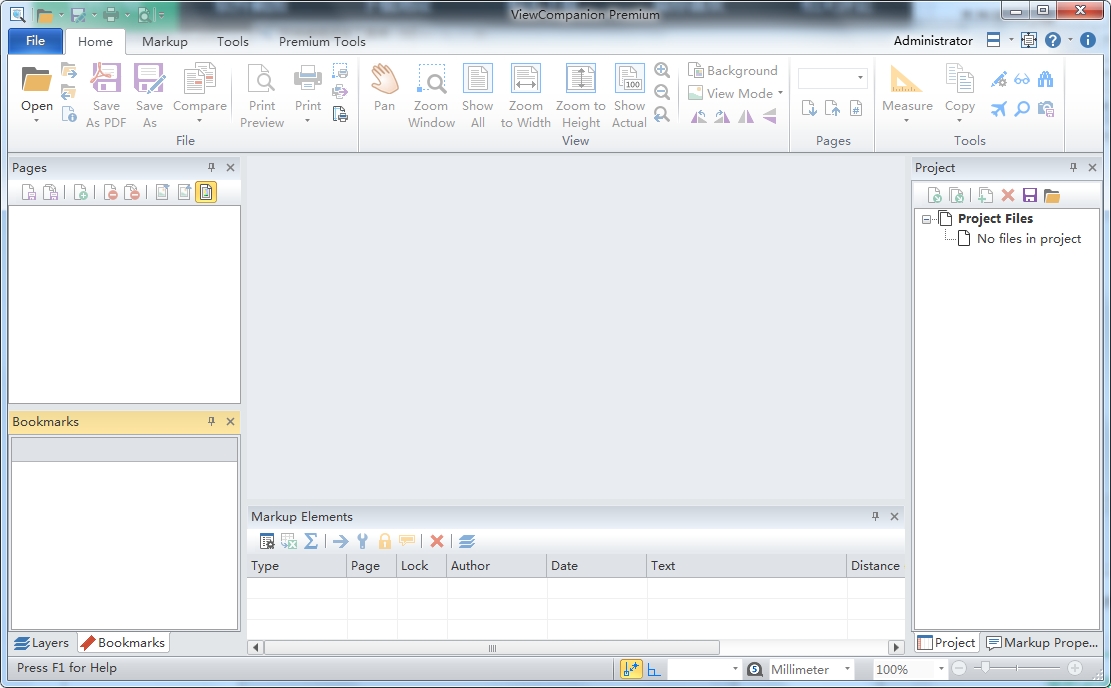Collapse the Project Files tree node
The width and height of the screenshot is (1111, 688).
pyautogui.click(x=927, y=219)
